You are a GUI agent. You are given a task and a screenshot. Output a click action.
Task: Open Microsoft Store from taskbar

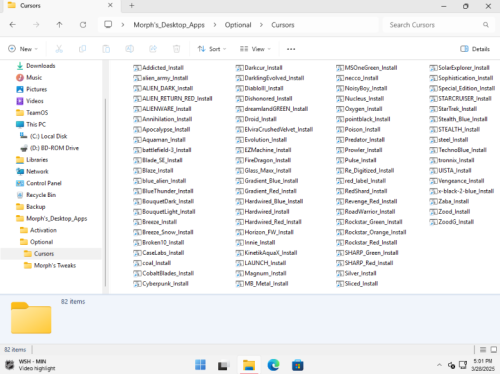tap(297, 365)
